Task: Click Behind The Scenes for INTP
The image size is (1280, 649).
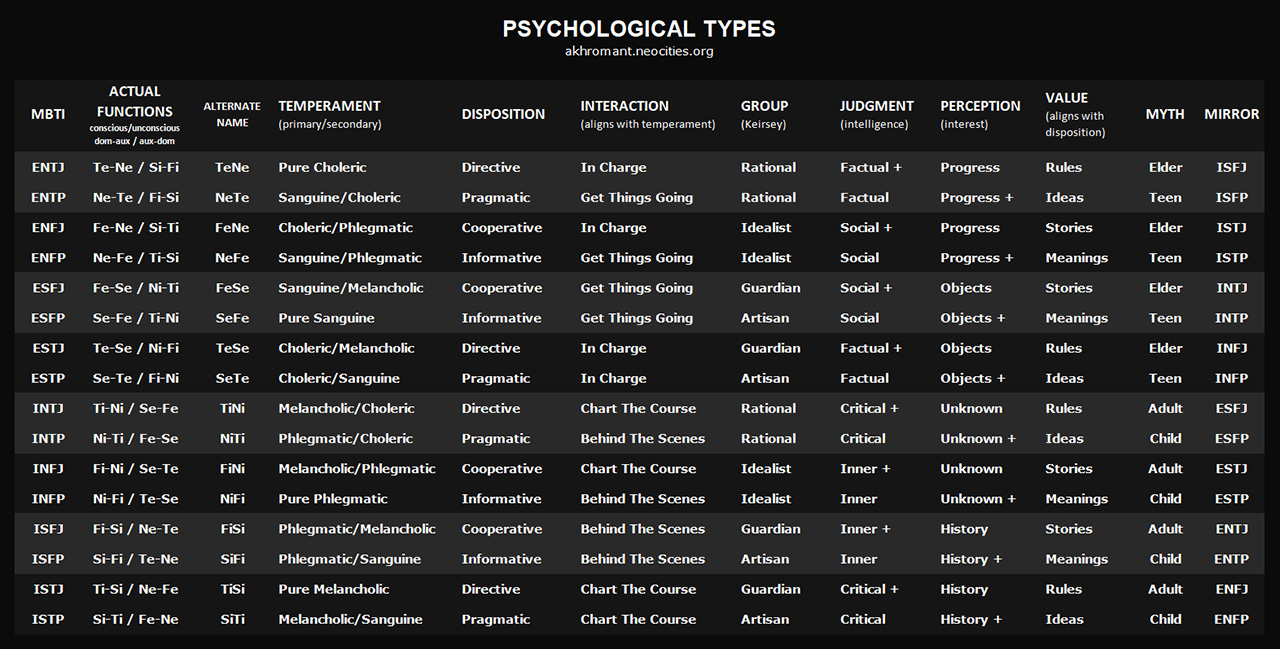Action: pos(641,438)
